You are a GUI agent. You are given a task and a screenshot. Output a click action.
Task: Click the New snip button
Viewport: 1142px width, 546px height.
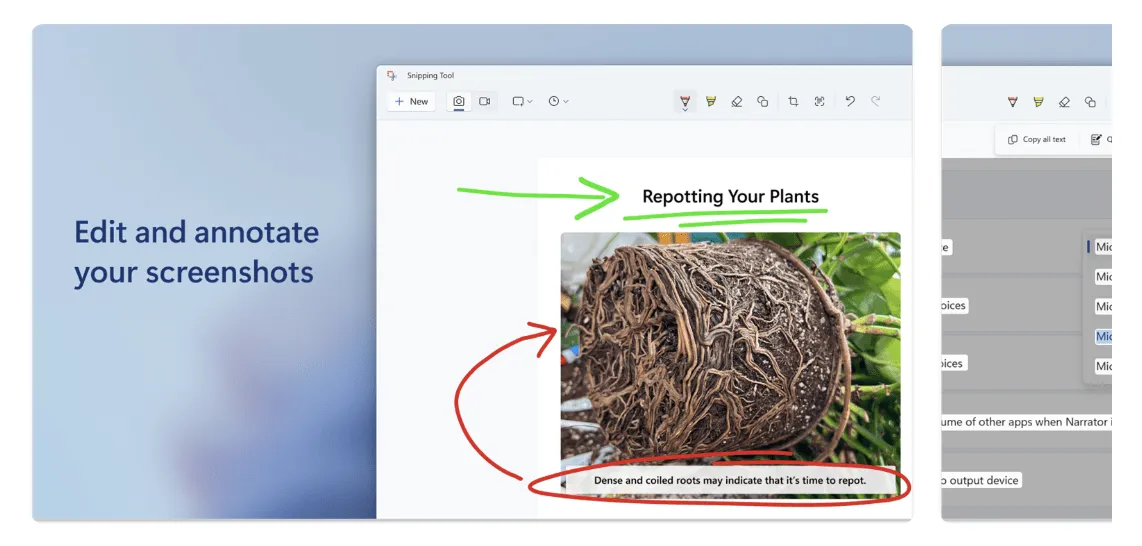pyautogui.click(x=411, y=102)
